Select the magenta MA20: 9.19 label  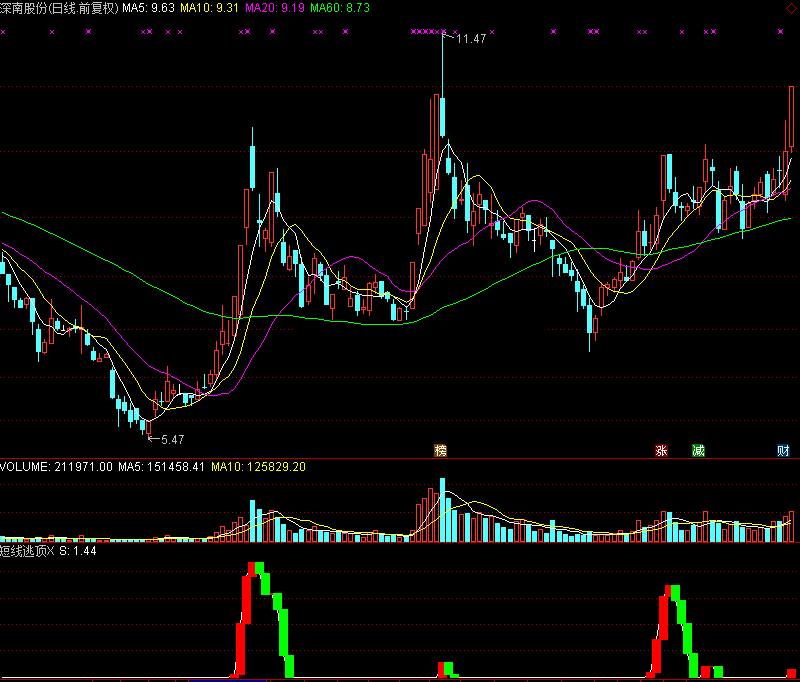(275, 8)
